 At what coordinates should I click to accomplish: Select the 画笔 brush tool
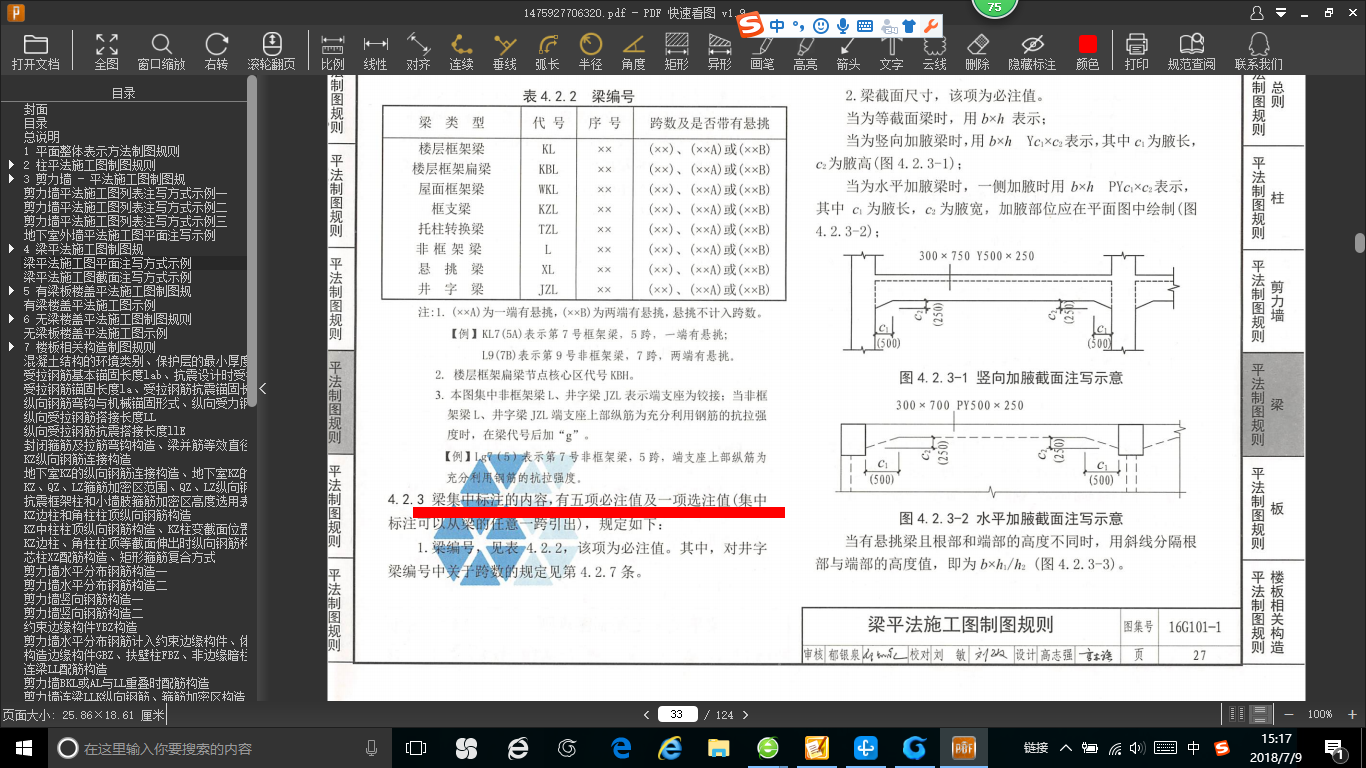pos(762,51)
